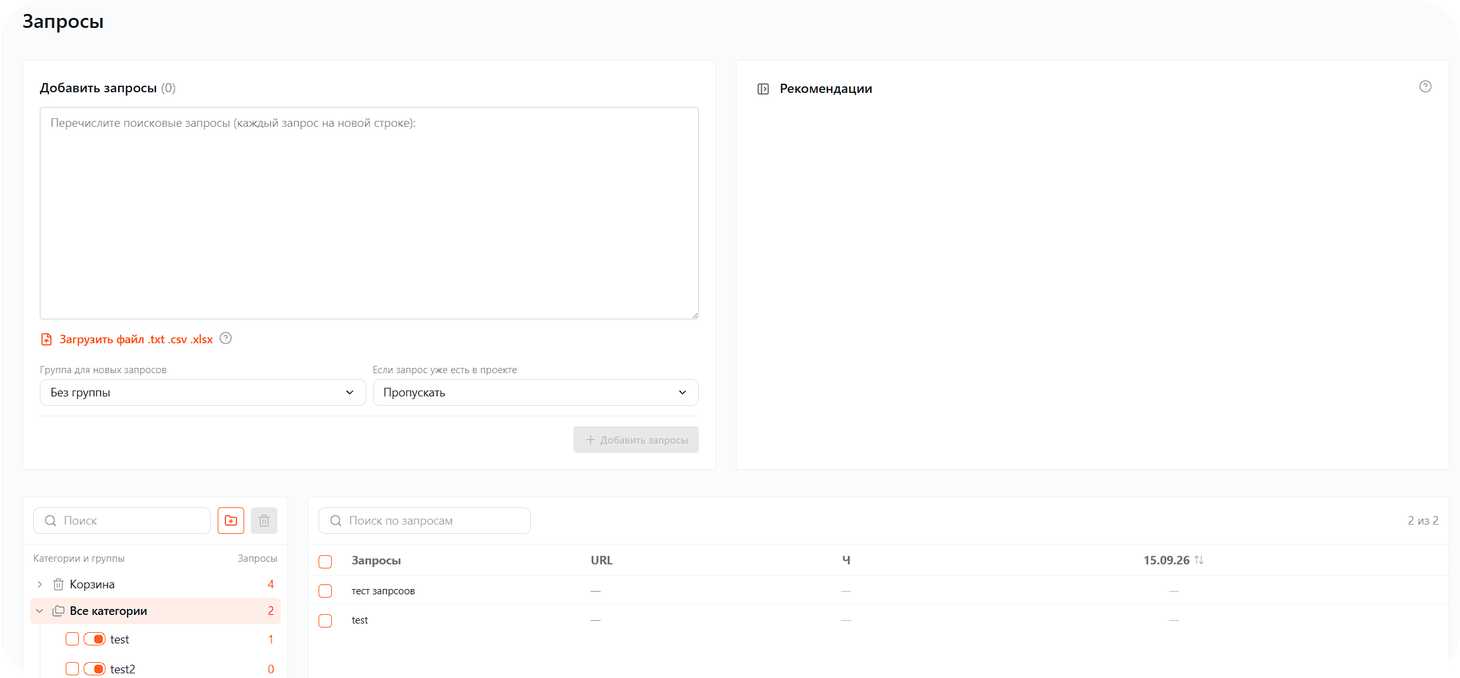This screenshot has height=678, width=1460.
Task: Click the Ч column header
Action: click(846, 560)
